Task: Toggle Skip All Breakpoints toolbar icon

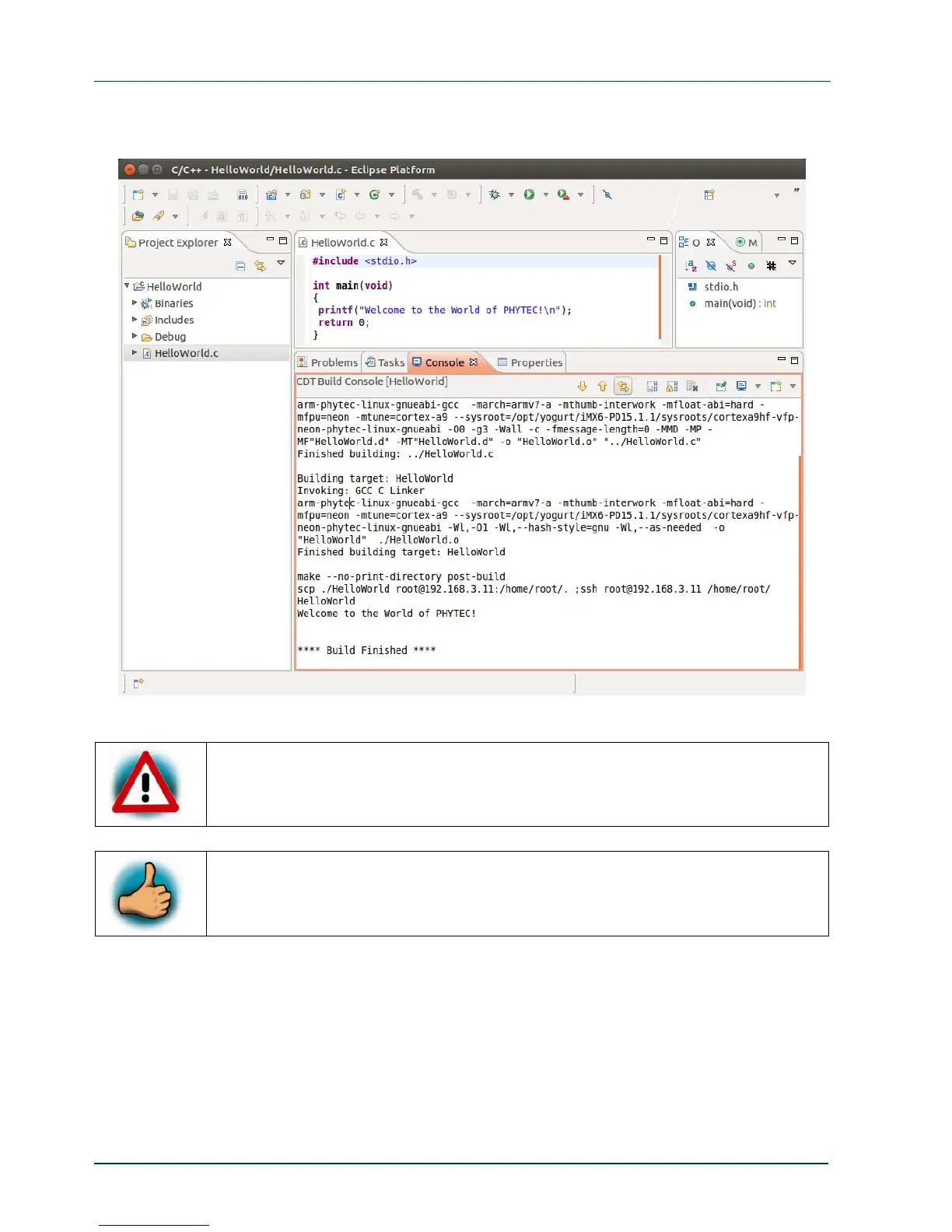Action: point(607,194)
